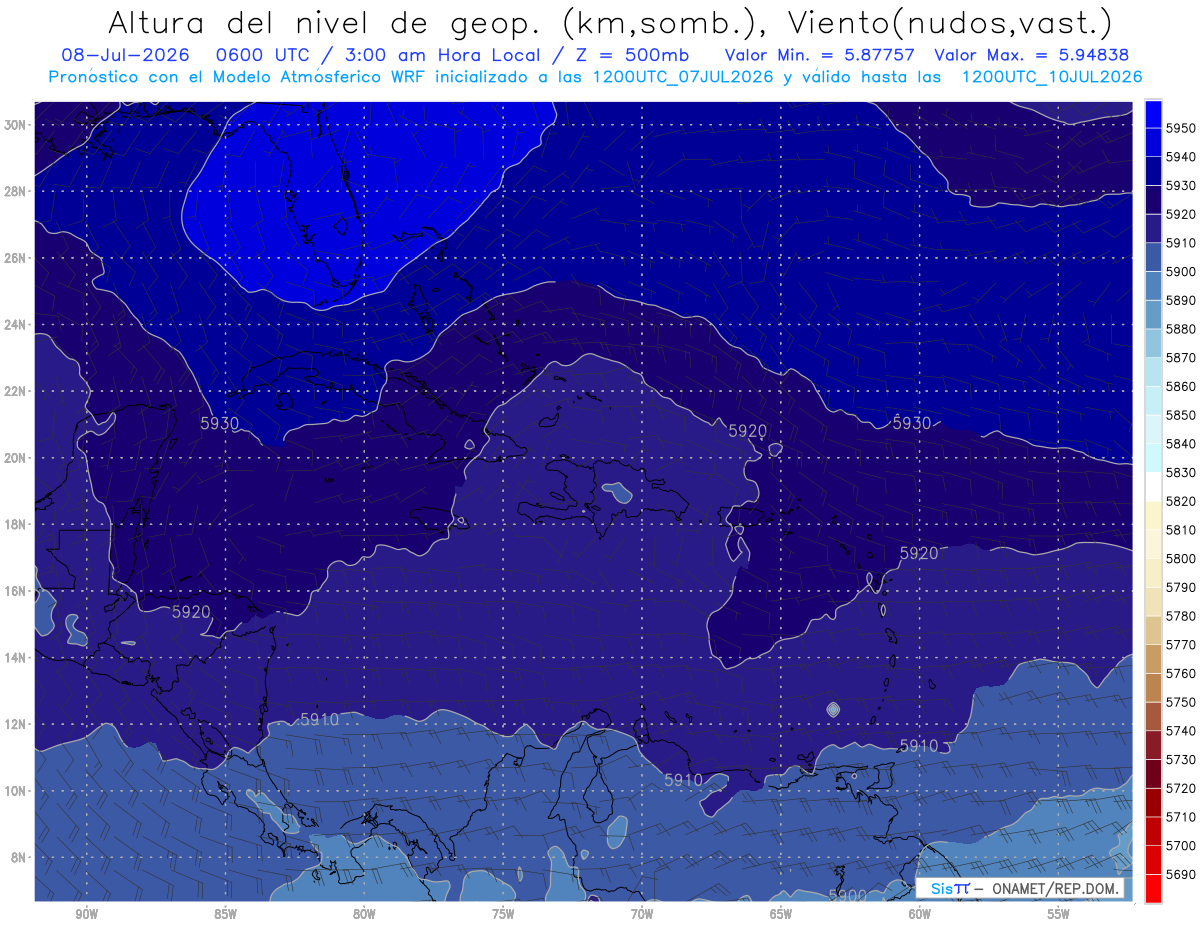This screenshot has height=927, width=1200.
Task: Click the legend swatch between 5810 and 5820
Action: pos(1153,516)
